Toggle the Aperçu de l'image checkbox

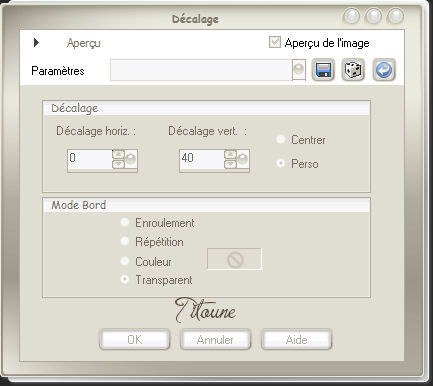275,43
